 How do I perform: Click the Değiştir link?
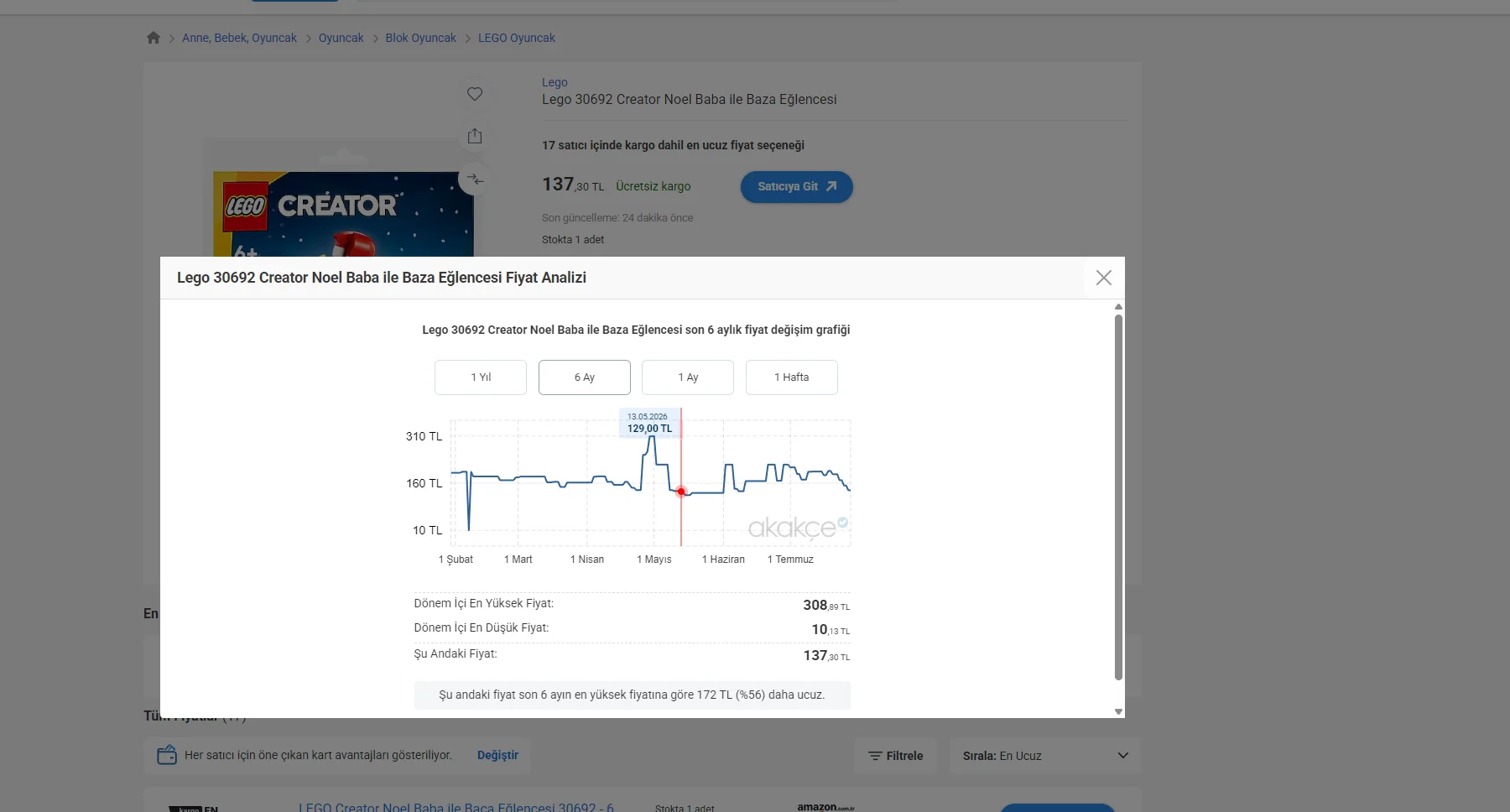click(x=497, y=755)
